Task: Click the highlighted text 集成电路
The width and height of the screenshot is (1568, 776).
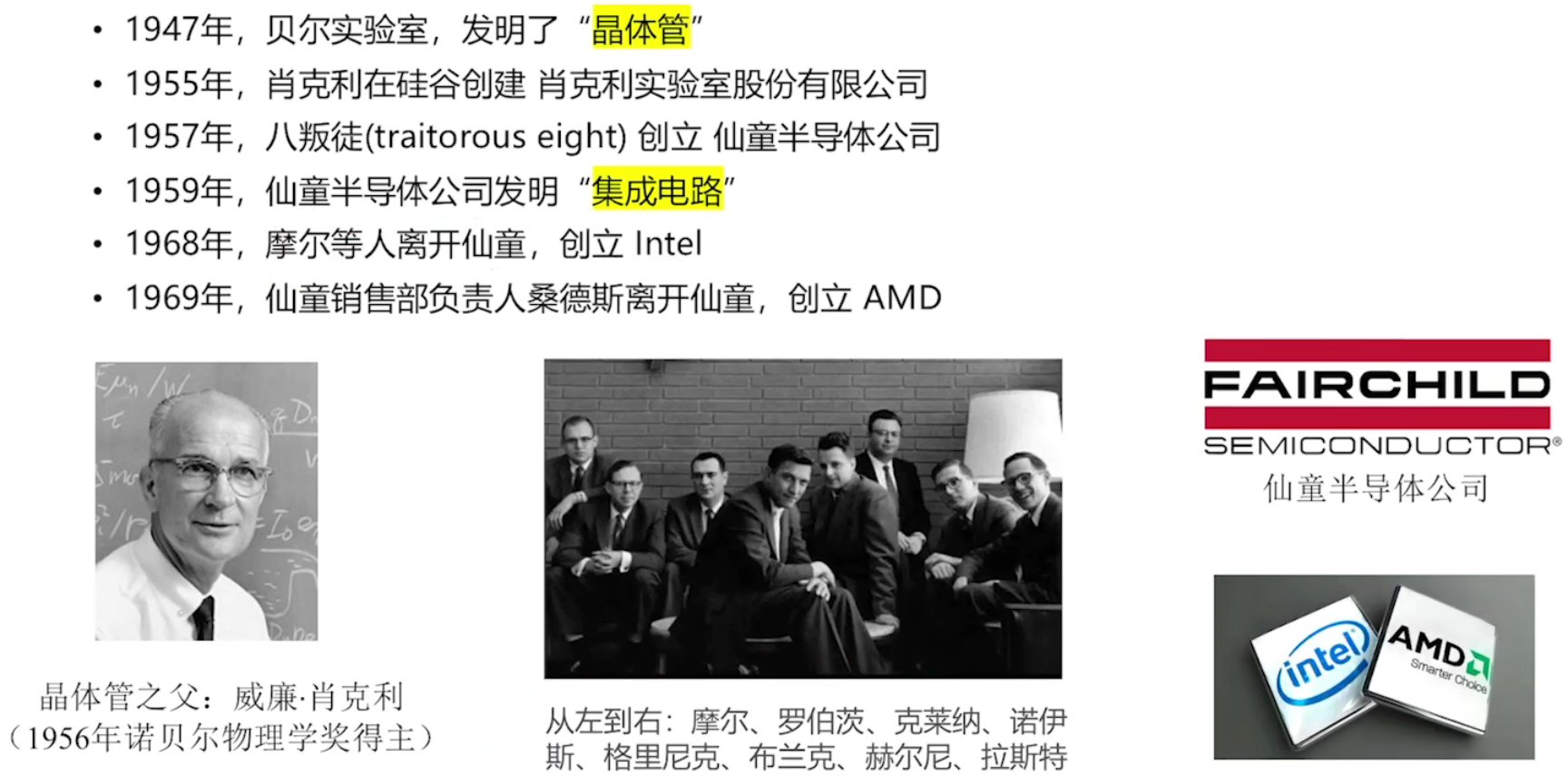Action: (658, 190)
